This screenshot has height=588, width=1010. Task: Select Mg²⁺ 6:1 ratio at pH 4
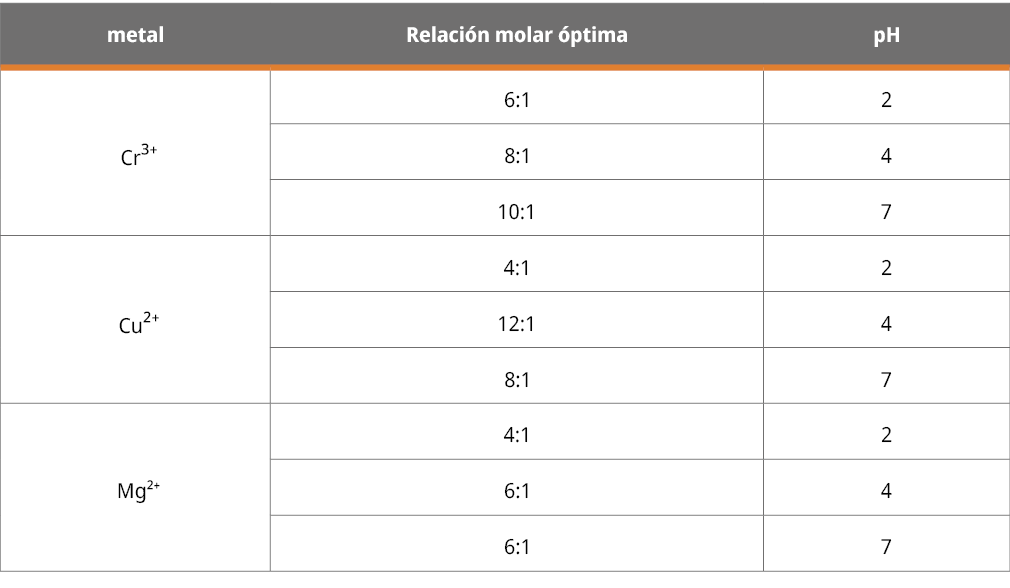[x=517, y=491]
